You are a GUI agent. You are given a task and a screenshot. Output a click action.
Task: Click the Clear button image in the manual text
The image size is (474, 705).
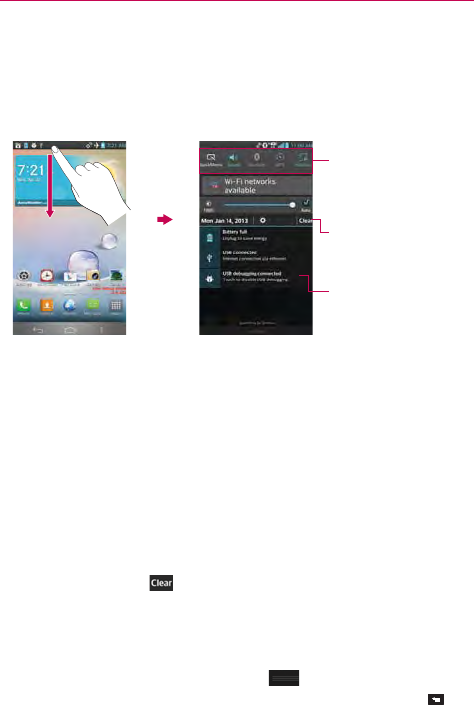pyautogui.click(x=161, y=583)
